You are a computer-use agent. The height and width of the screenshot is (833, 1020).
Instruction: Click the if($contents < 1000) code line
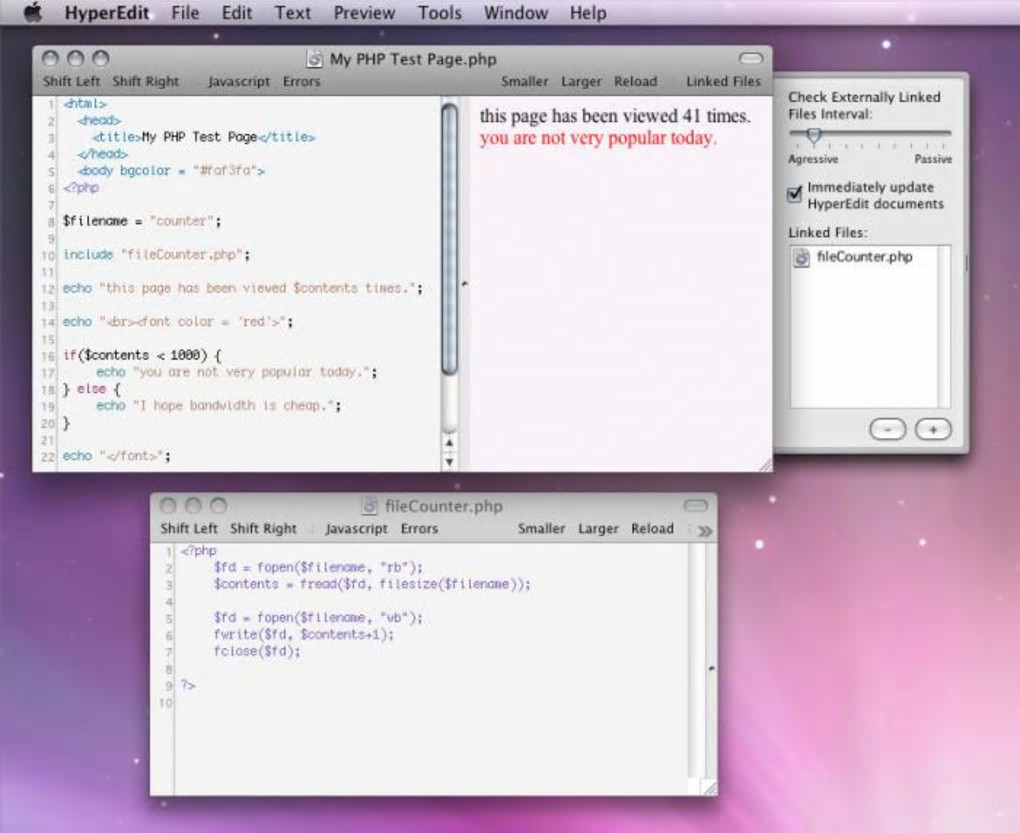coord(142,355)
